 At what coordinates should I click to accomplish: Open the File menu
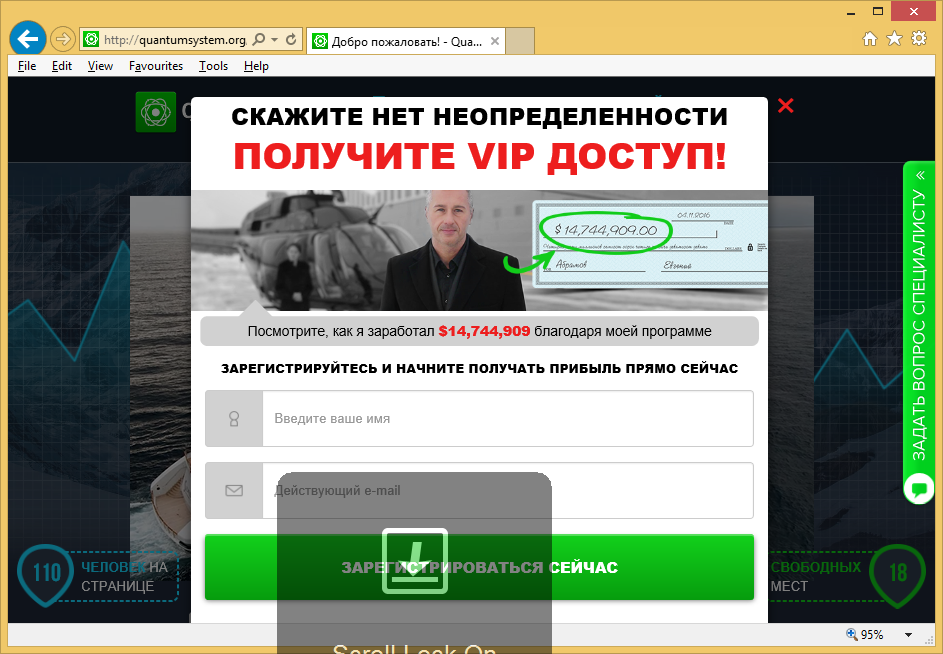[x=27, y=66]
